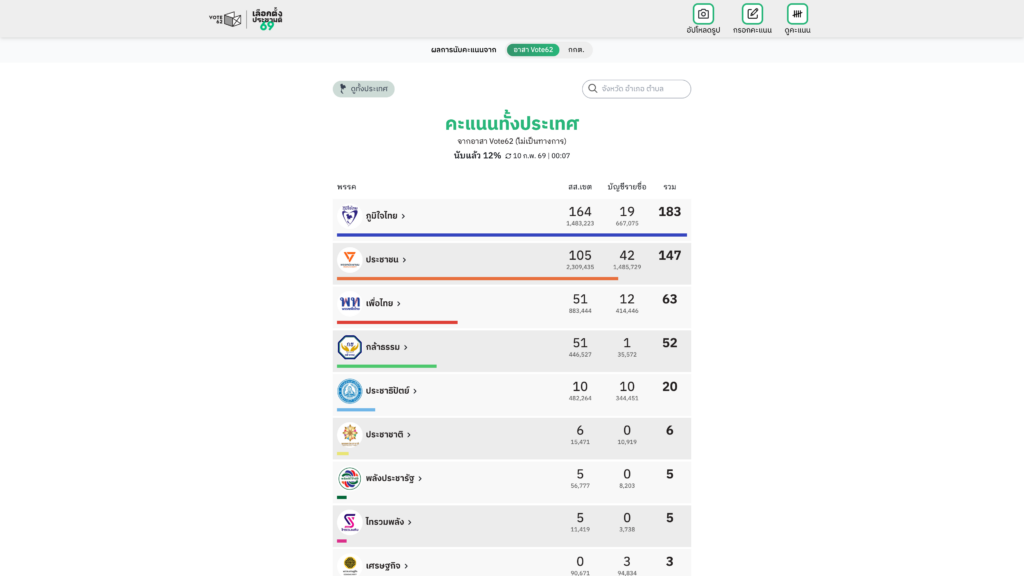
Task: Click the province search input field
Action: click(x=644, y=89)
